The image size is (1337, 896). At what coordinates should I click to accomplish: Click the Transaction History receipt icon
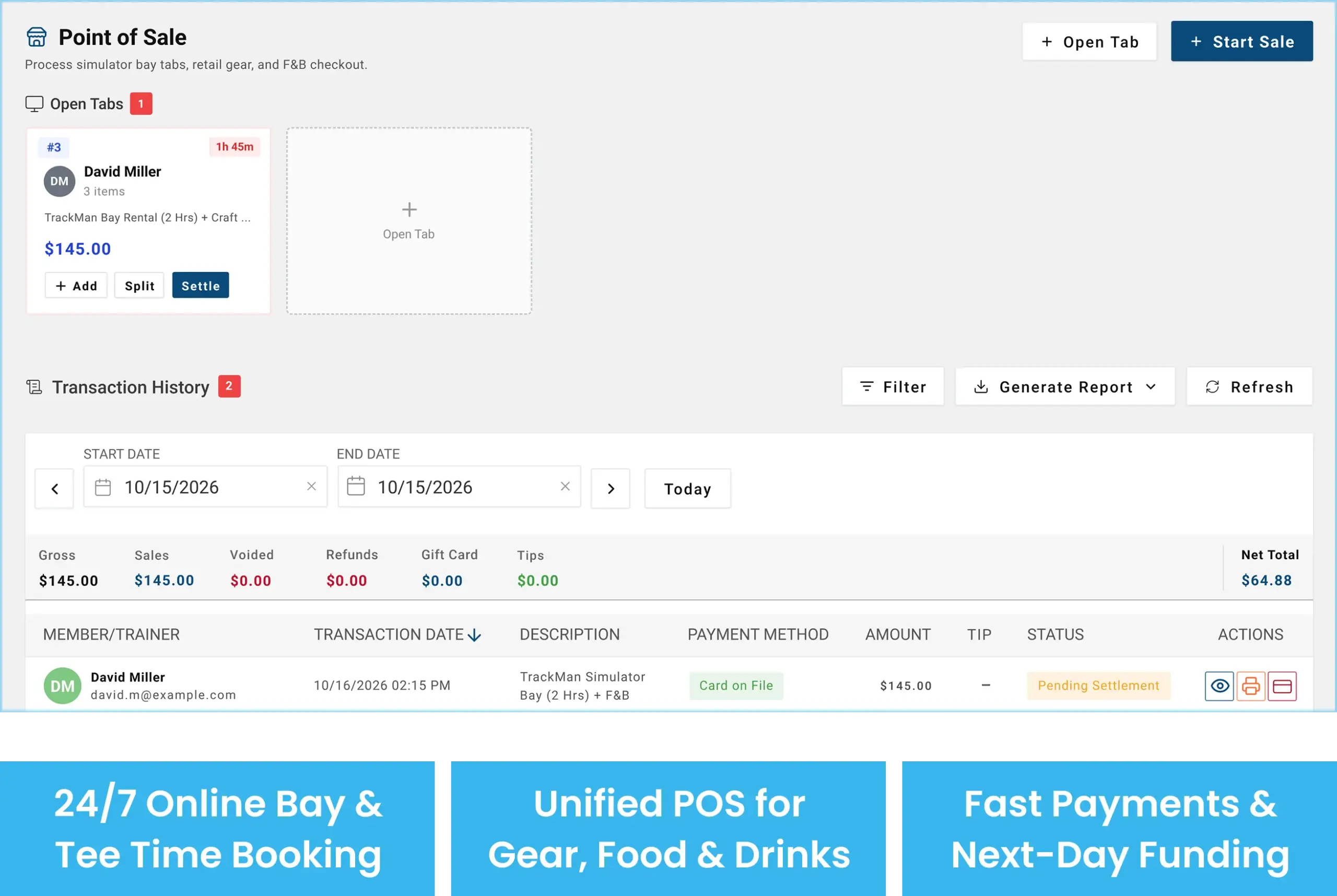34,387
